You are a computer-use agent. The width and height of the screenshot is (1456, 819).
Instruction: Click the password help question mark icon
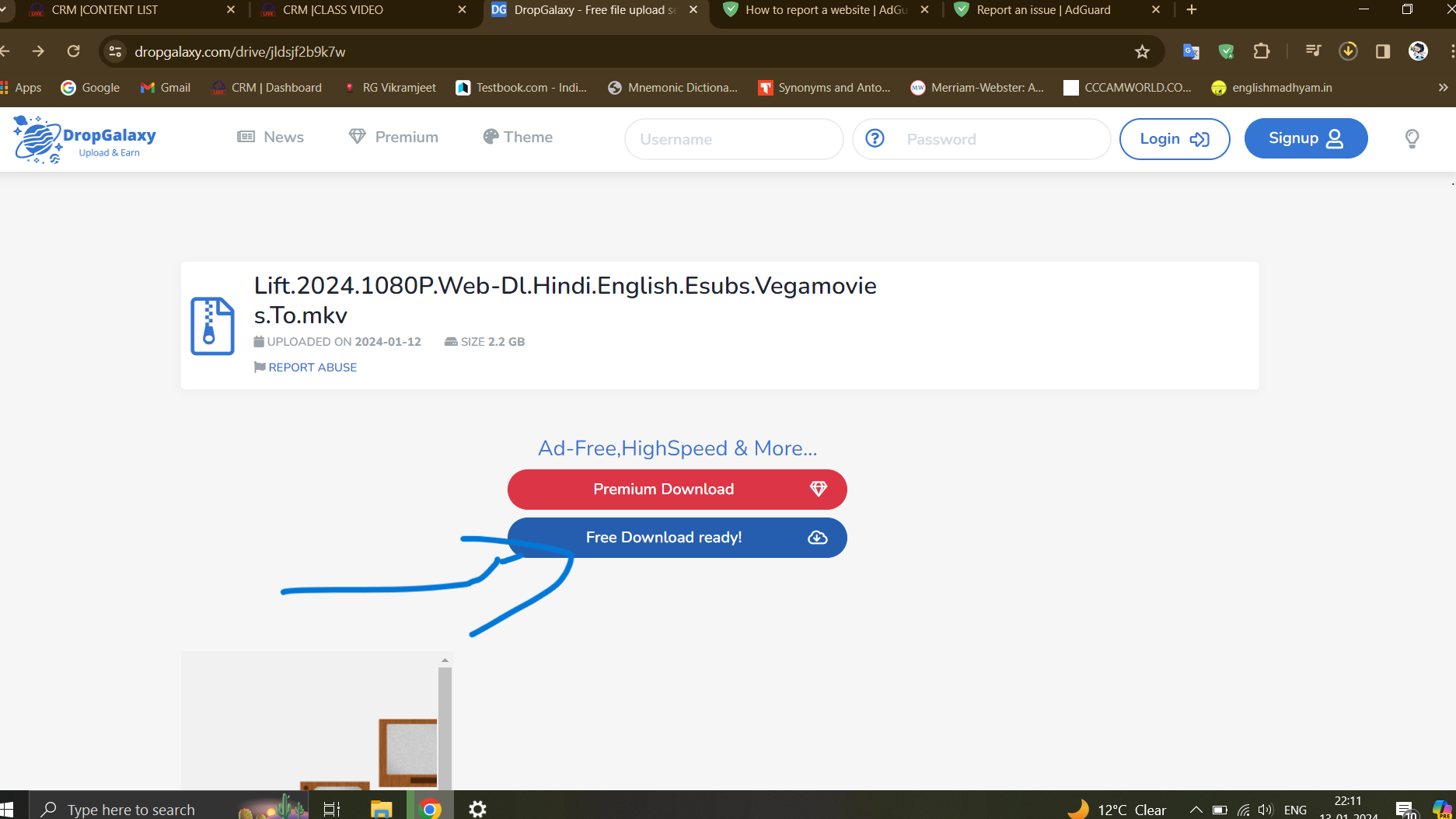875,138
